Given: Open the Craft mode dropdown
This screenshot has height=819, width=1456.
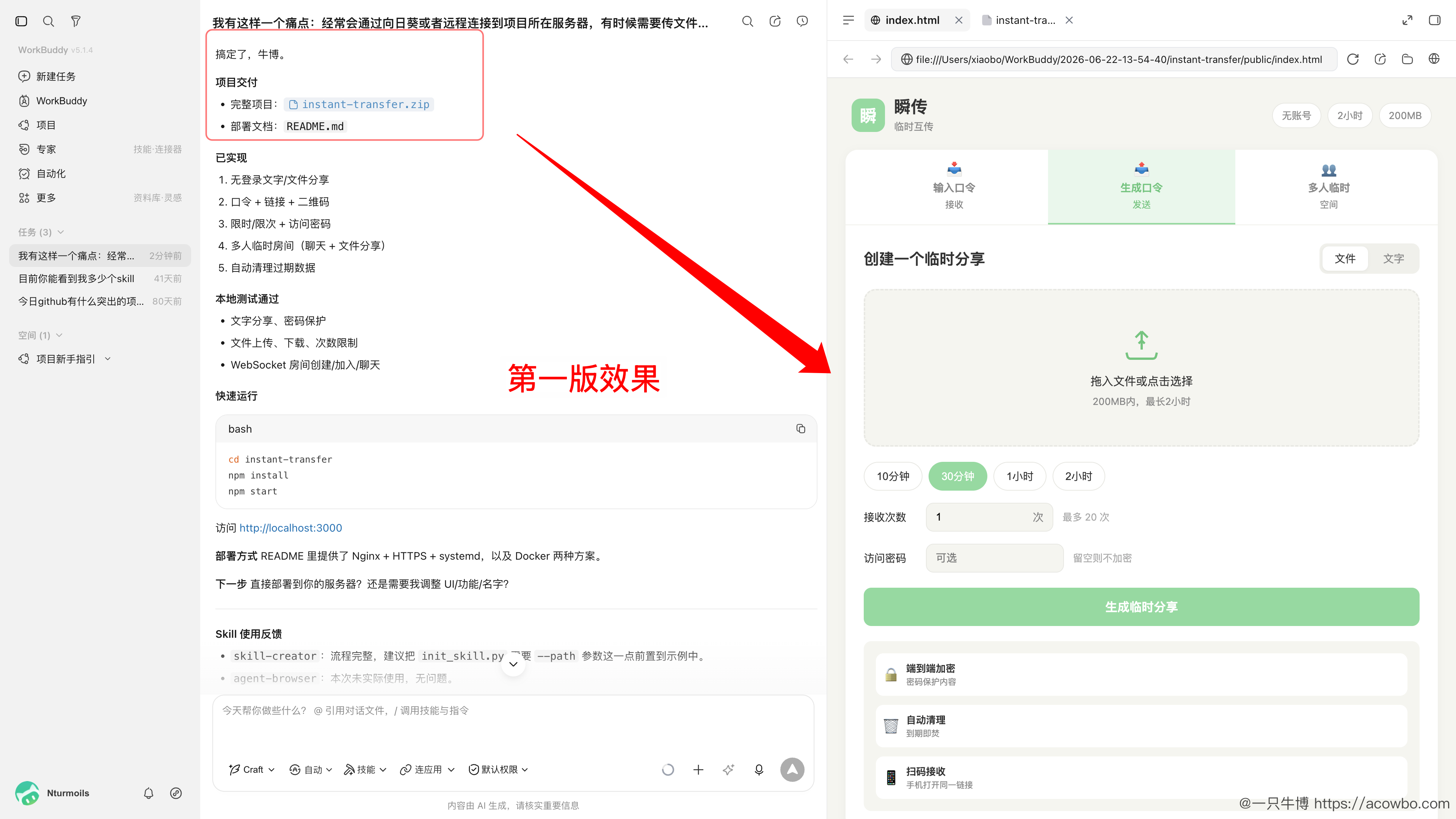Looking at the screenshot, I should point(251,770).
